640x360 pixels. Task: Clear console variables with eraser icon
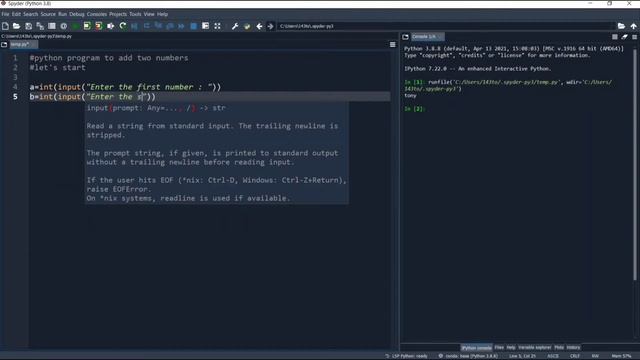[624, 37]
